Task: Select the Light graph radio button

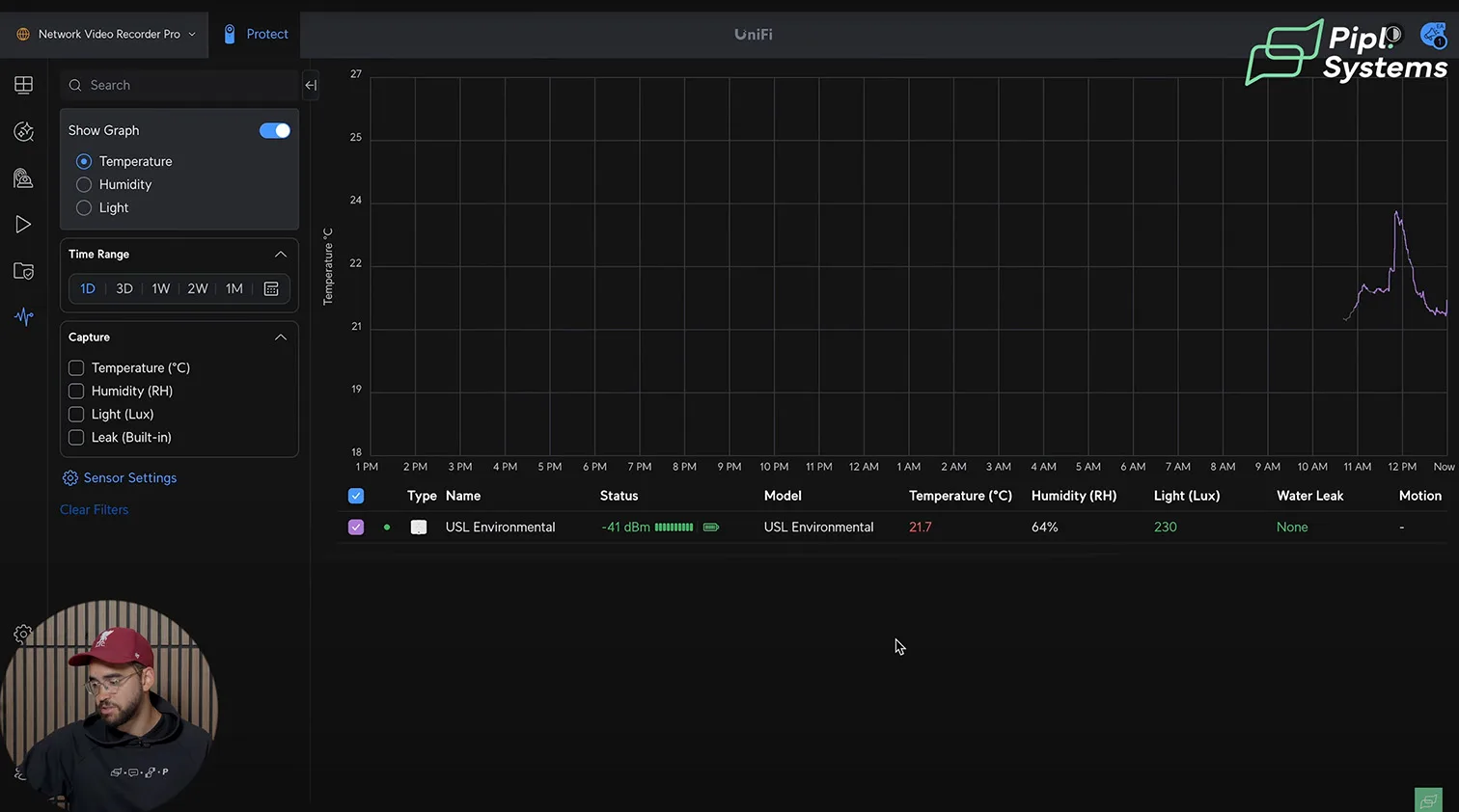Action: click(84, 207)
